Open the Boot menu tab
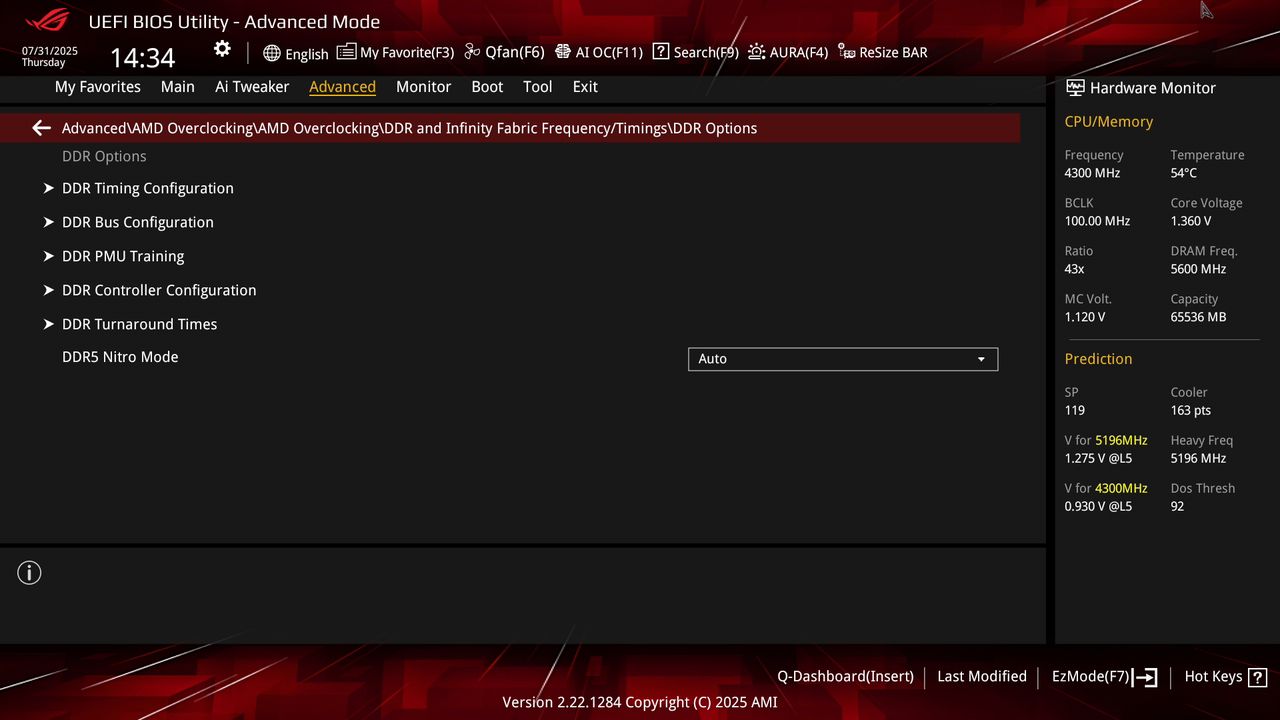The width and height of the screenshot is (1280, 720). point(487,87)
